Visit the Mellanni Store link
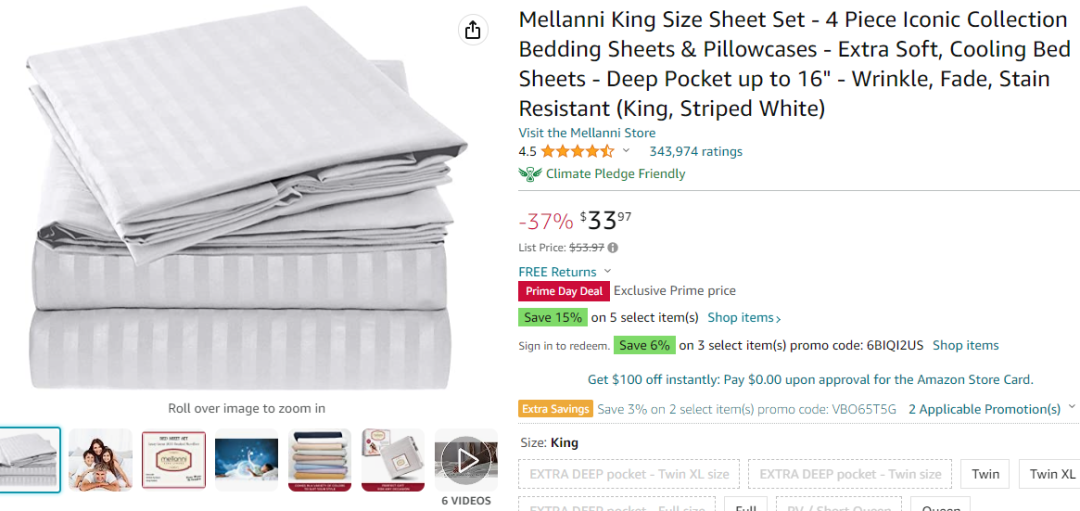 tap(587, 133)
